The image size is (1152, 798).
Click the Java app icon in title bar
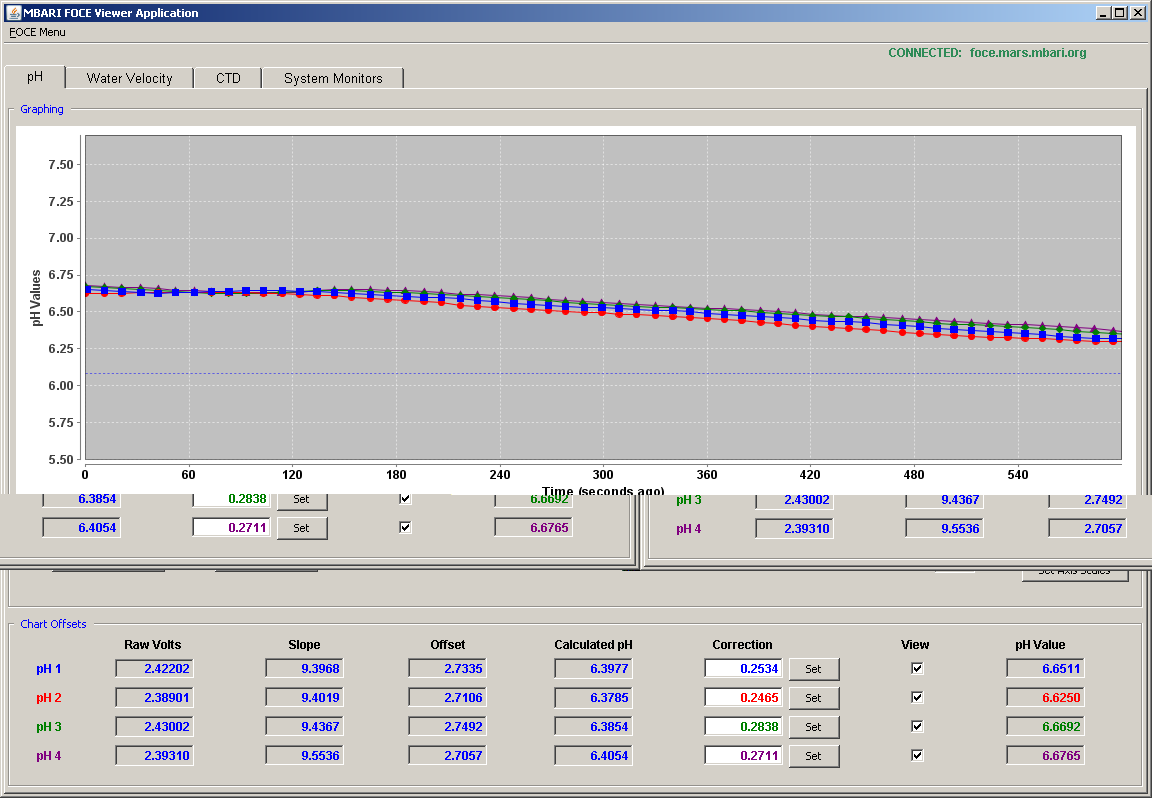coord(13,12)
